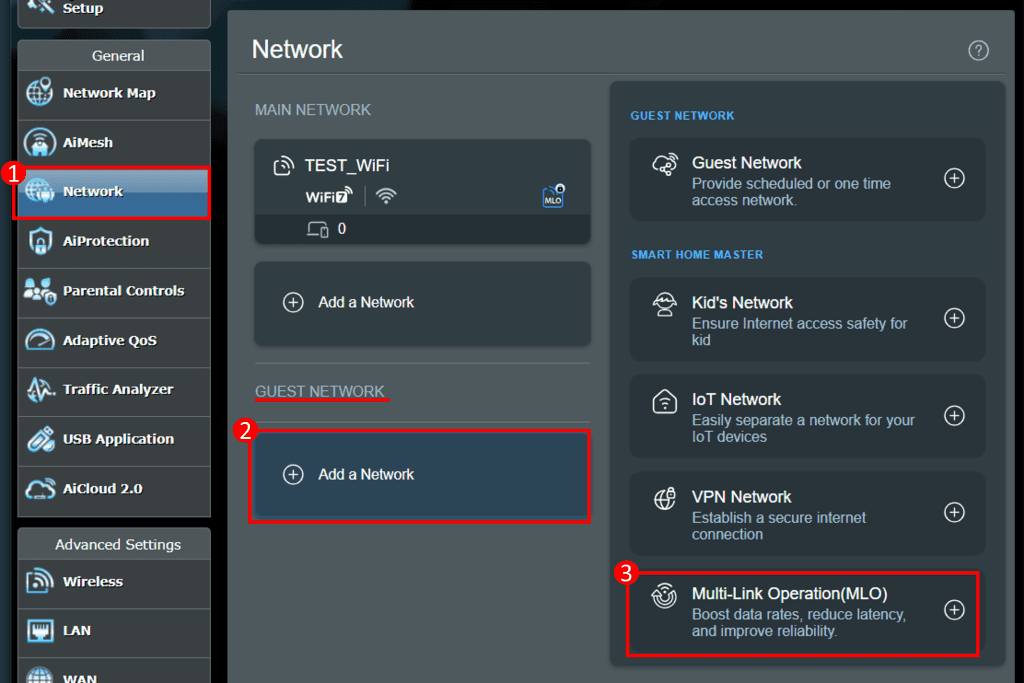
Task: Add a Guest Network with plus button
Action: coord(954,178)
